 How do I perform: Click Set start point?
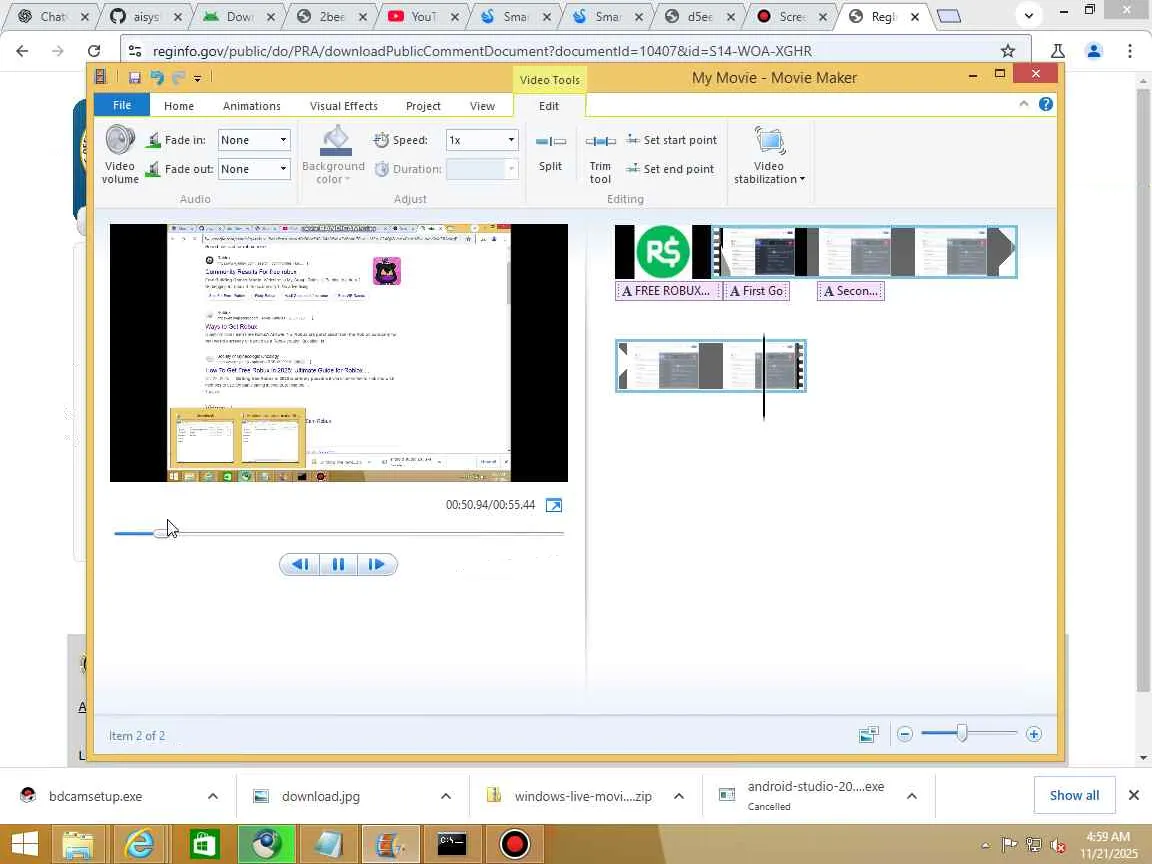[x=672, y=140]
